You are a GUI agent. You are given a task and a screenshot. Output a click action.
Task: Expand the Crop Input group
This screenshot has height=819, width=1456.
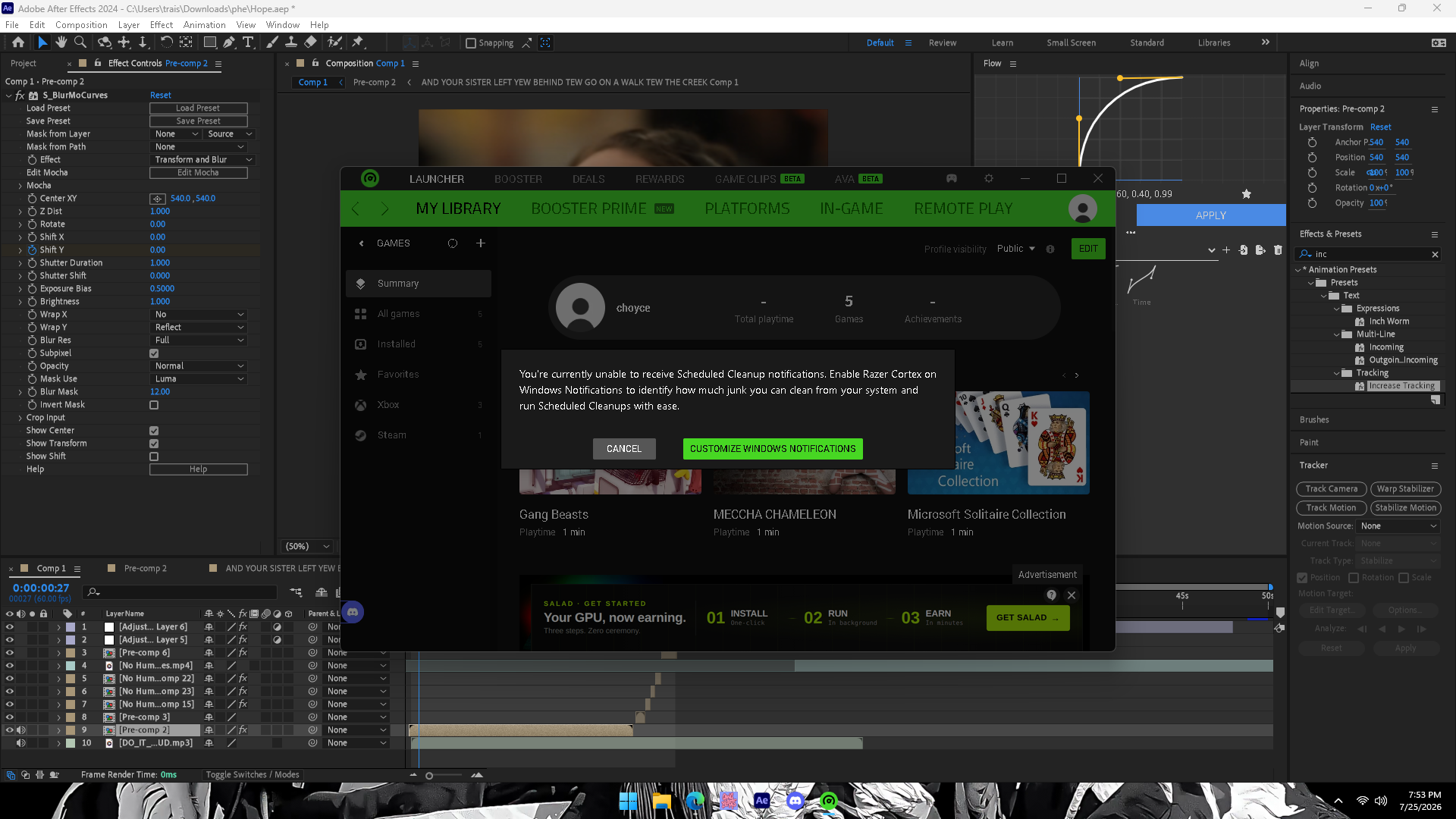pos(20,418)
